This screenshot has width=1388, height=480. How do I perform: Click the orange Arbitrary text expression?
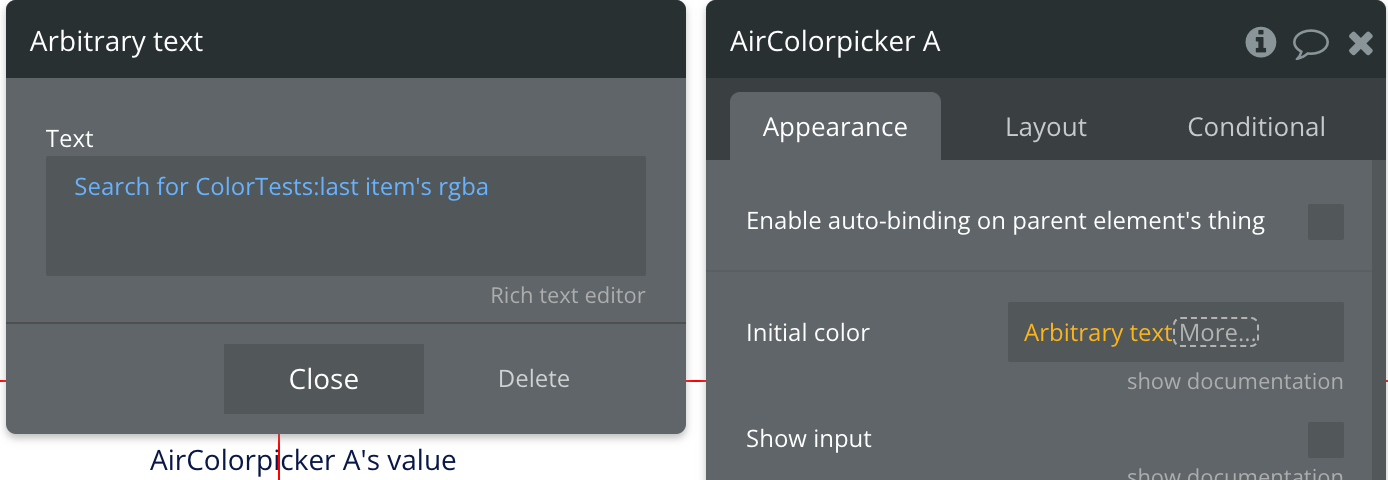(1097, 333)
